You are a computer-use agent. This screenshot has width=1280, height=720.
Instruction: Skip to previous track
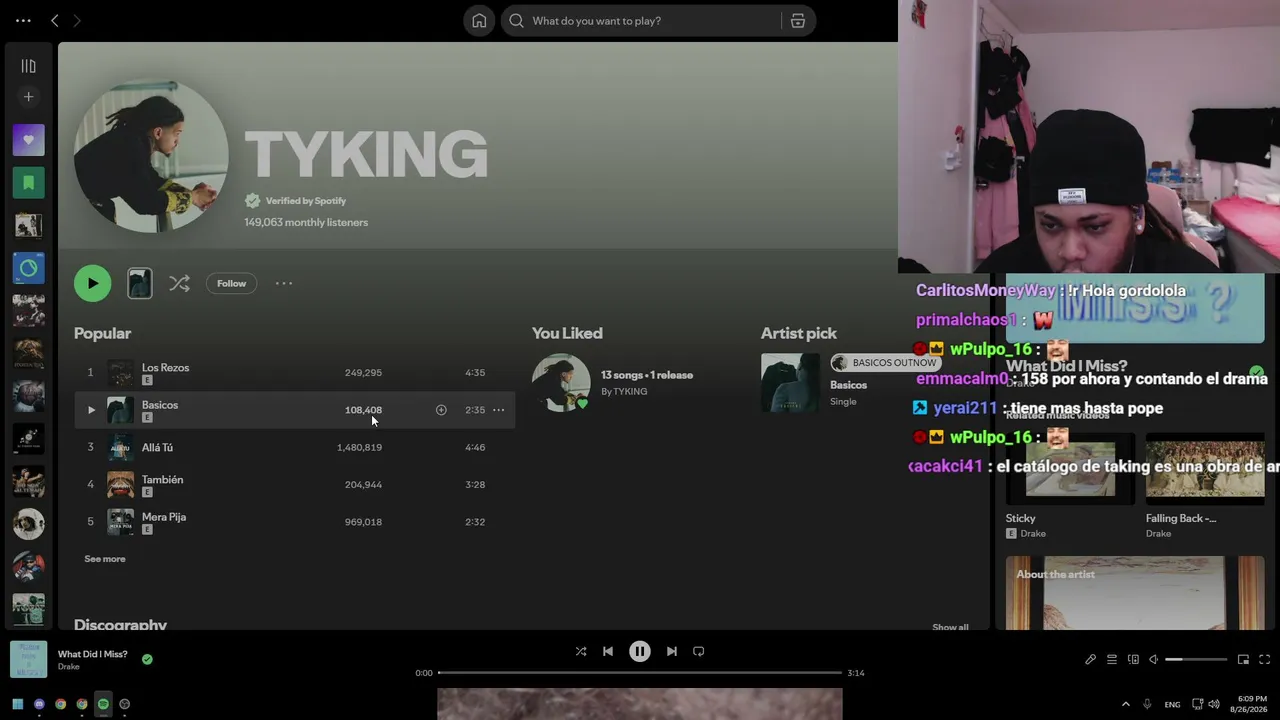(608, 651)
